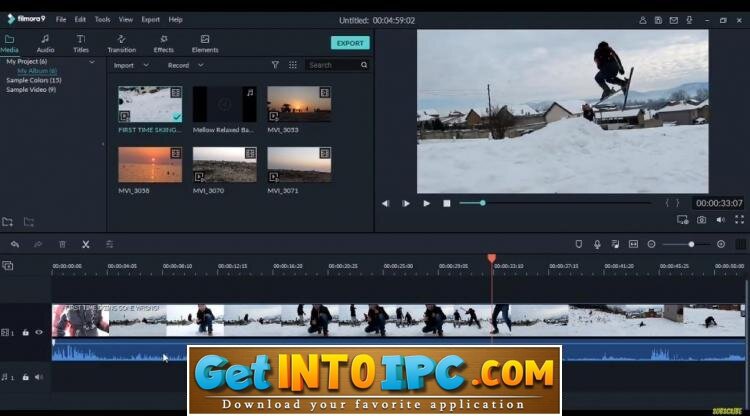Open the Record dropdown
Image resolution: width=750 pixels, height=416 pixels.
[186, 65]
